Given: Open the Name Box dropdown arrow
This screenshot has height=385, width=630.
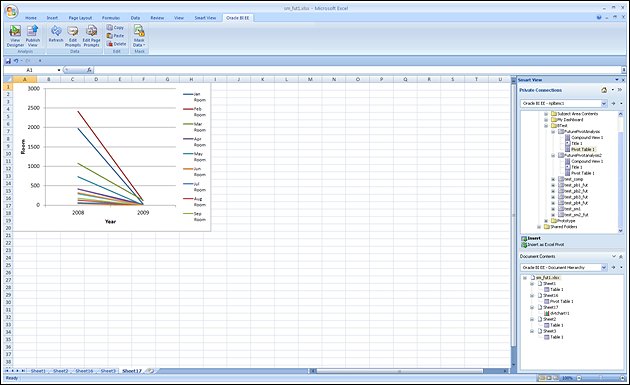Looking at the screenshot, I should (59, 70).
